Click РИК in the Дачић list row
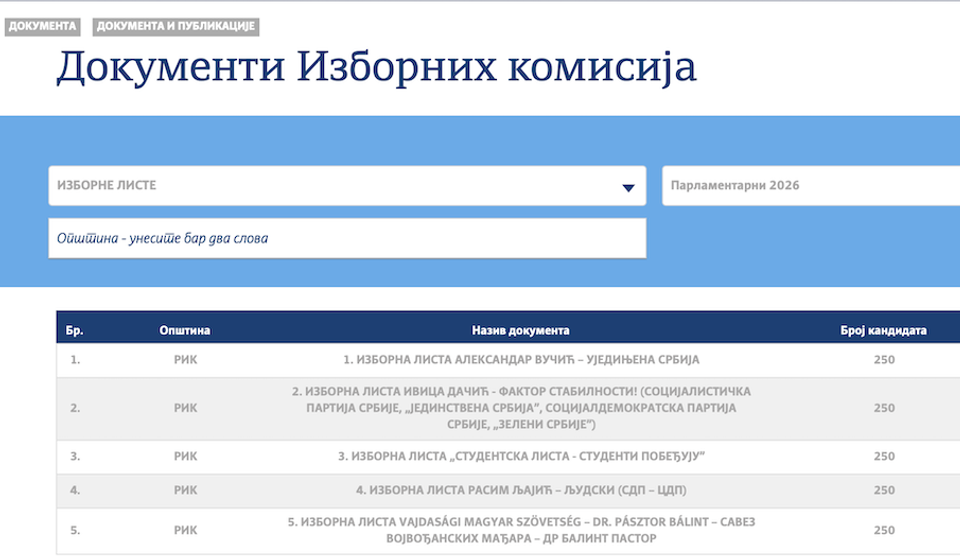Image resolution: width=960 pixels, height=560 pixels. (x=186, y=408)
